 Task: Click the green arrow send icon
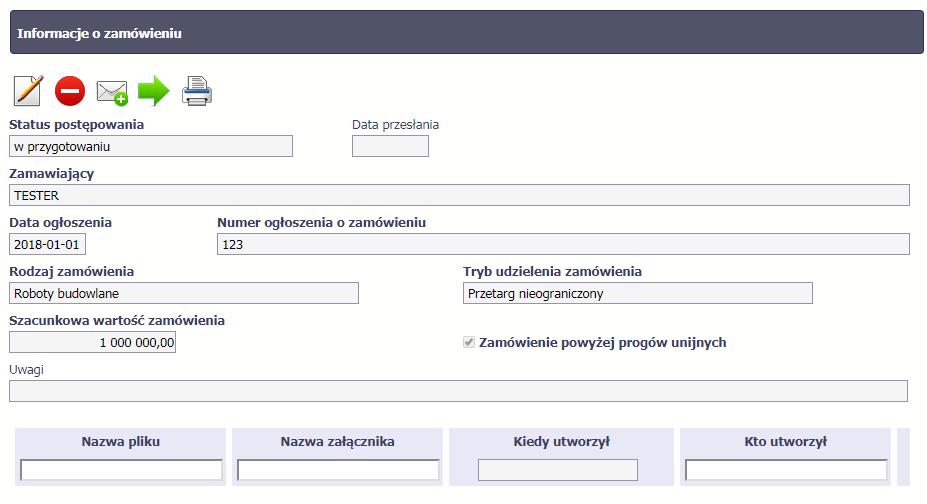(x=154, y=91)
